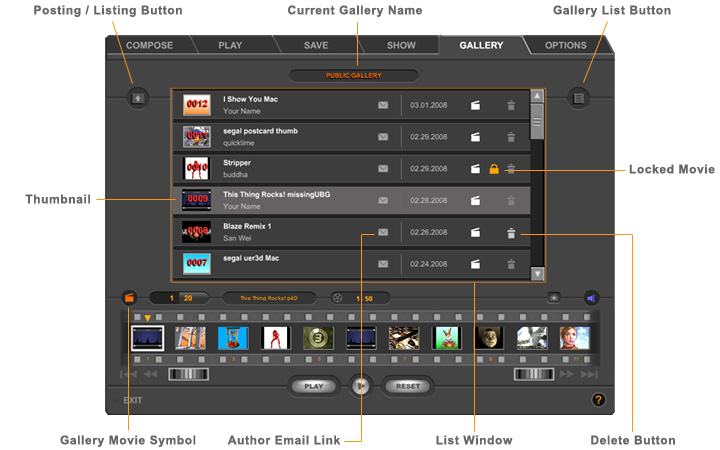Select the hourglass thumbnail in filmstrip

[232, 338]
